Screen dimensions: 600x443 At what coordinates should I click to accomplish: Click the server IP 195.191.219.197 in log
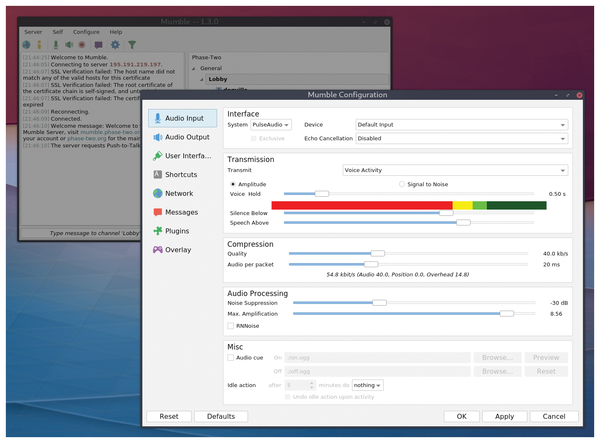coord(135,64)
